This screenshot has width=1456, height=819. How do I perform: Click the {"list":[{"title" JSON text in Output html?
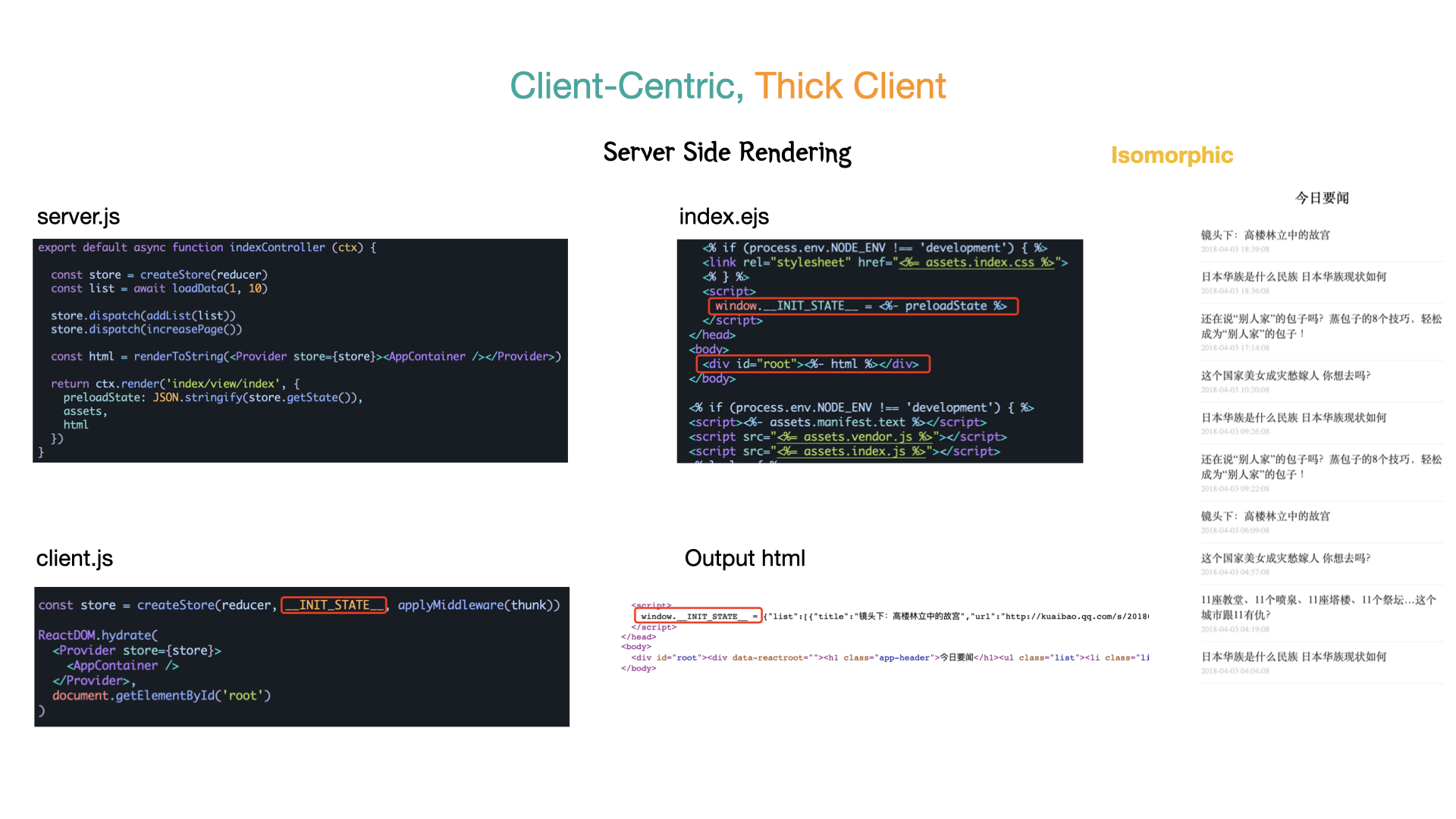956,617
